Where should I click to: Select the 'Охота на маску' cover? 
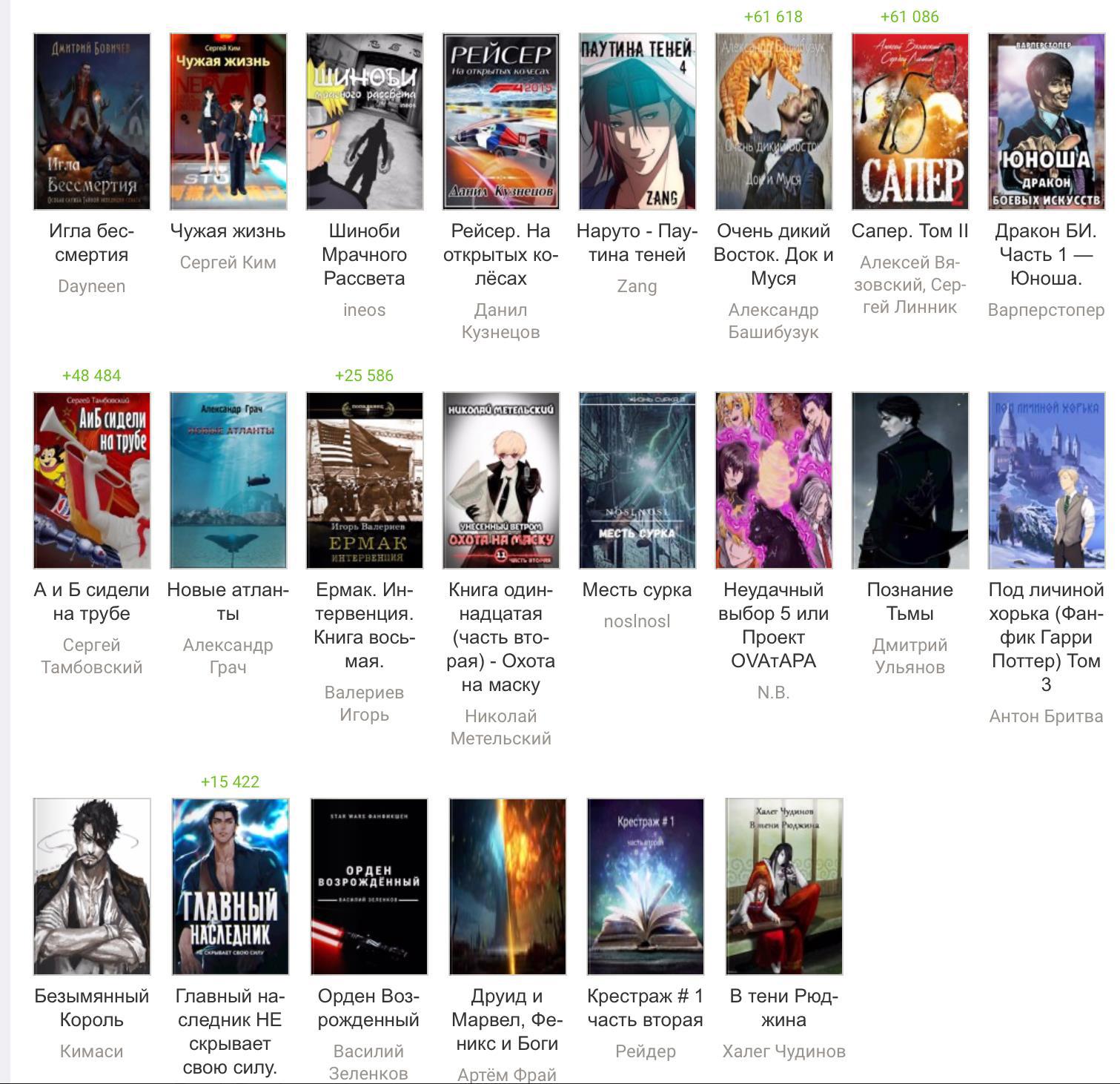pos(501,480)
